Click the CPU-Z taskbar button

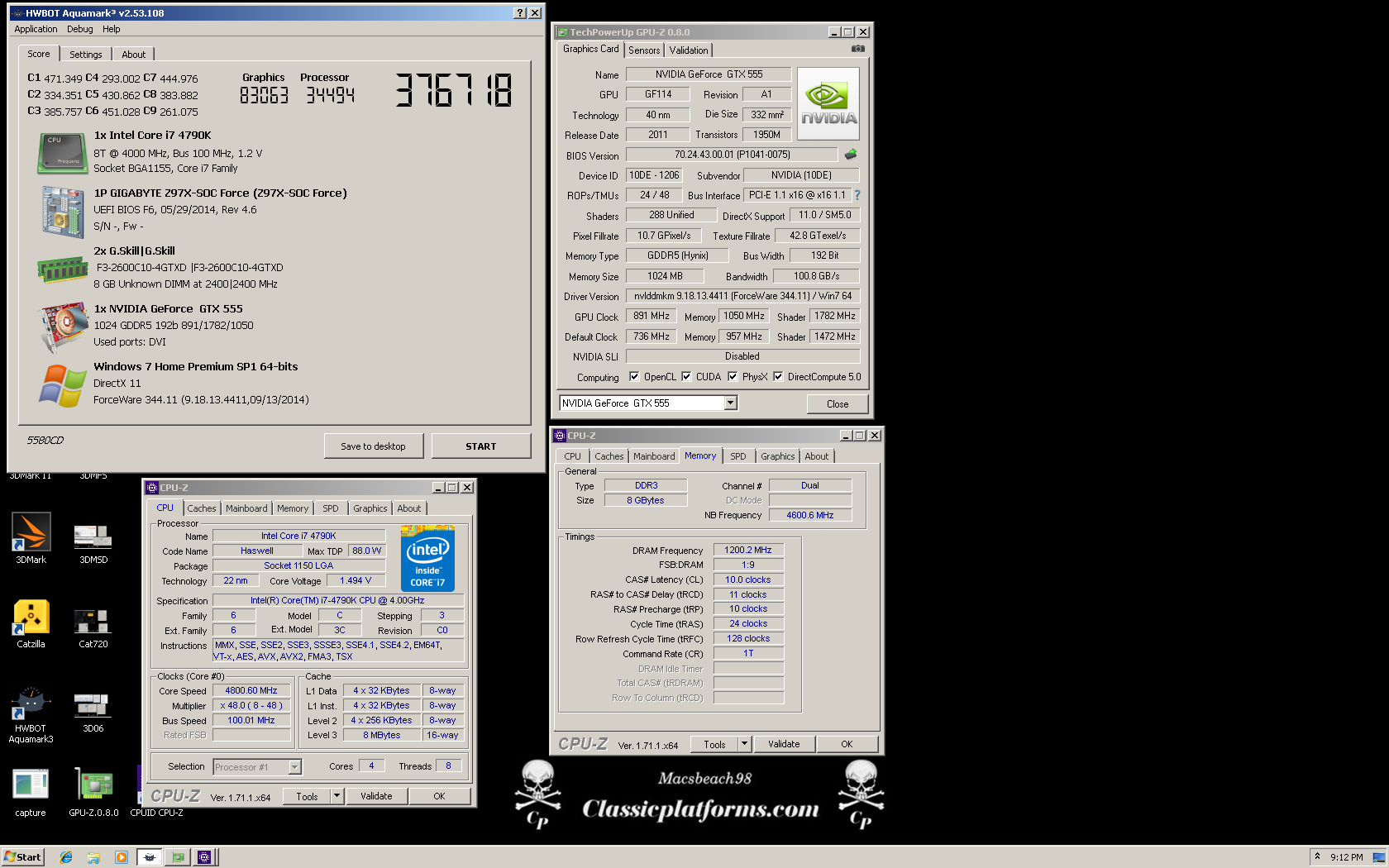click(204, 857)
